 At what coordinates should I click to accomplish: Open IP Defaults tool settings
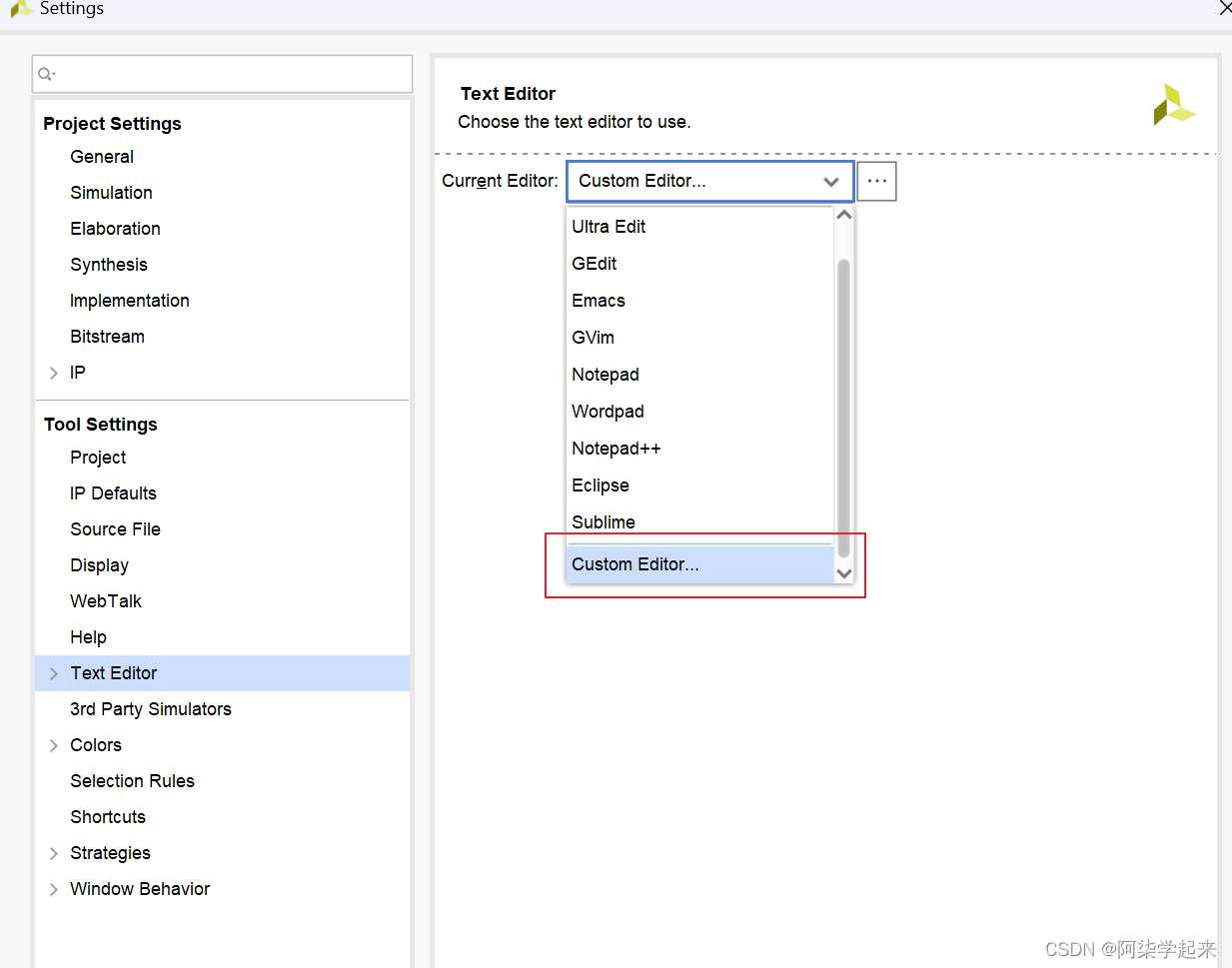[x=113, y=493]
